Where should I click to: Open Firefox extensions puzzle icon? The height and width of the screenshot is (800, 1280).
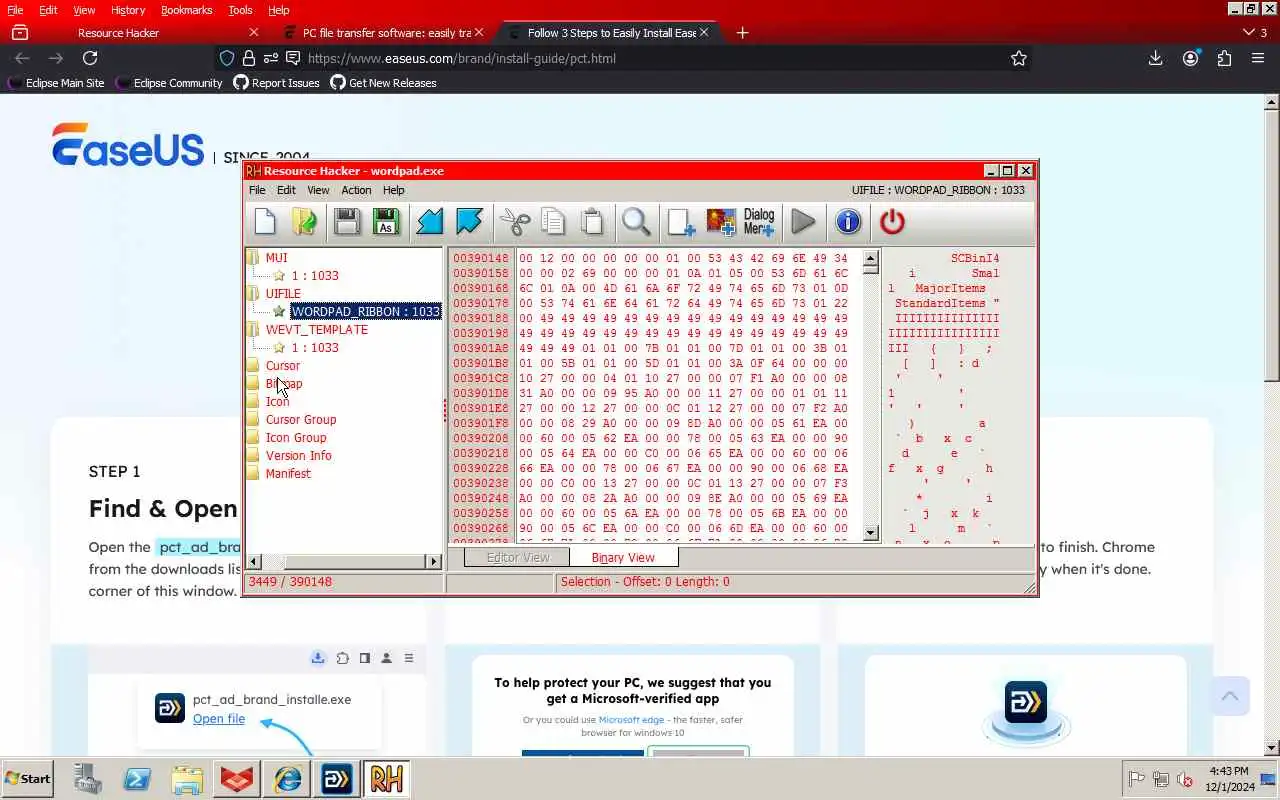(x=1224, y=58)
